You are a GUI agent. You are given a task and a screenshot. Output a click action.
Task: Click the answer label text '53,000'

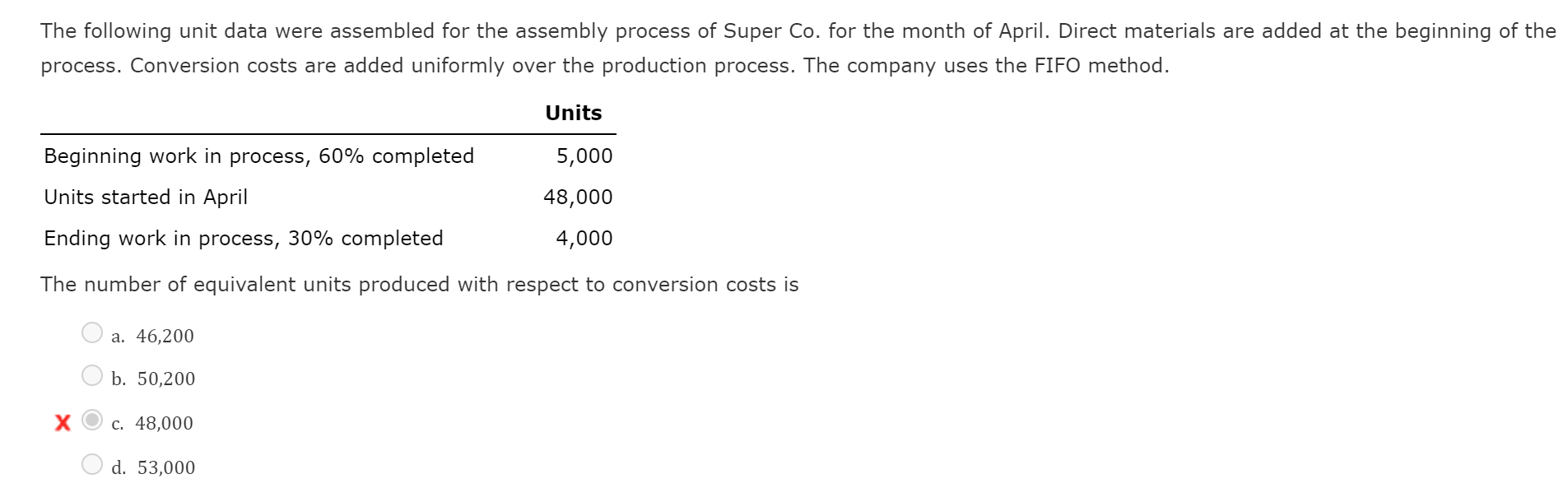(x=165, y=467)
